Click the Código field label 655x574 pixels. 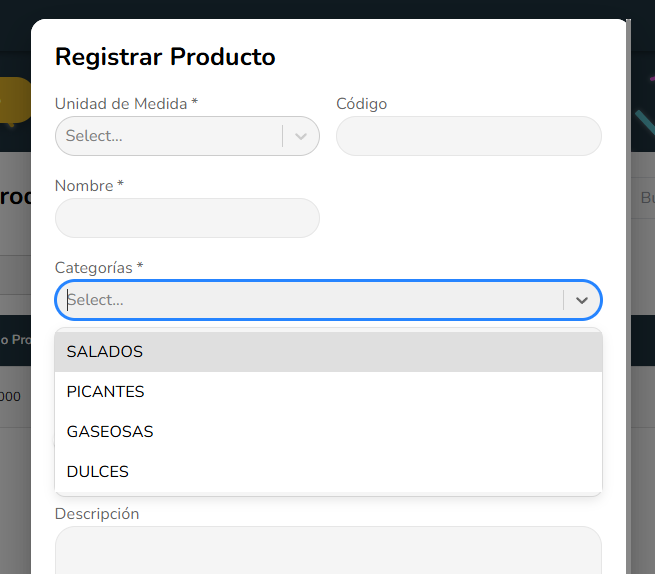click(x=361, y=104)
